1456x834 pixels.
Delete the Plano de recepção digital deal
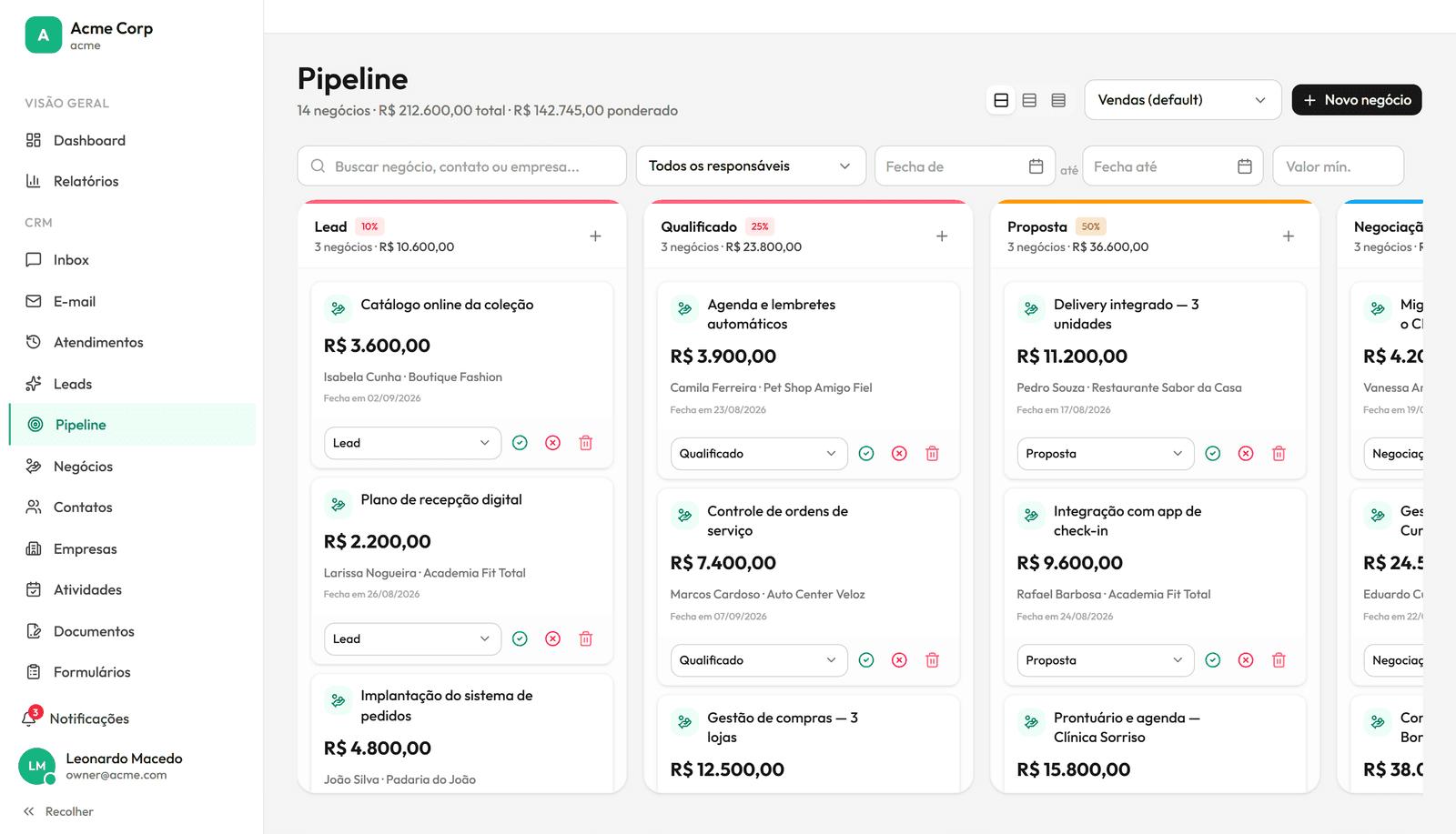pyautogui.click(x=586, y=638)
